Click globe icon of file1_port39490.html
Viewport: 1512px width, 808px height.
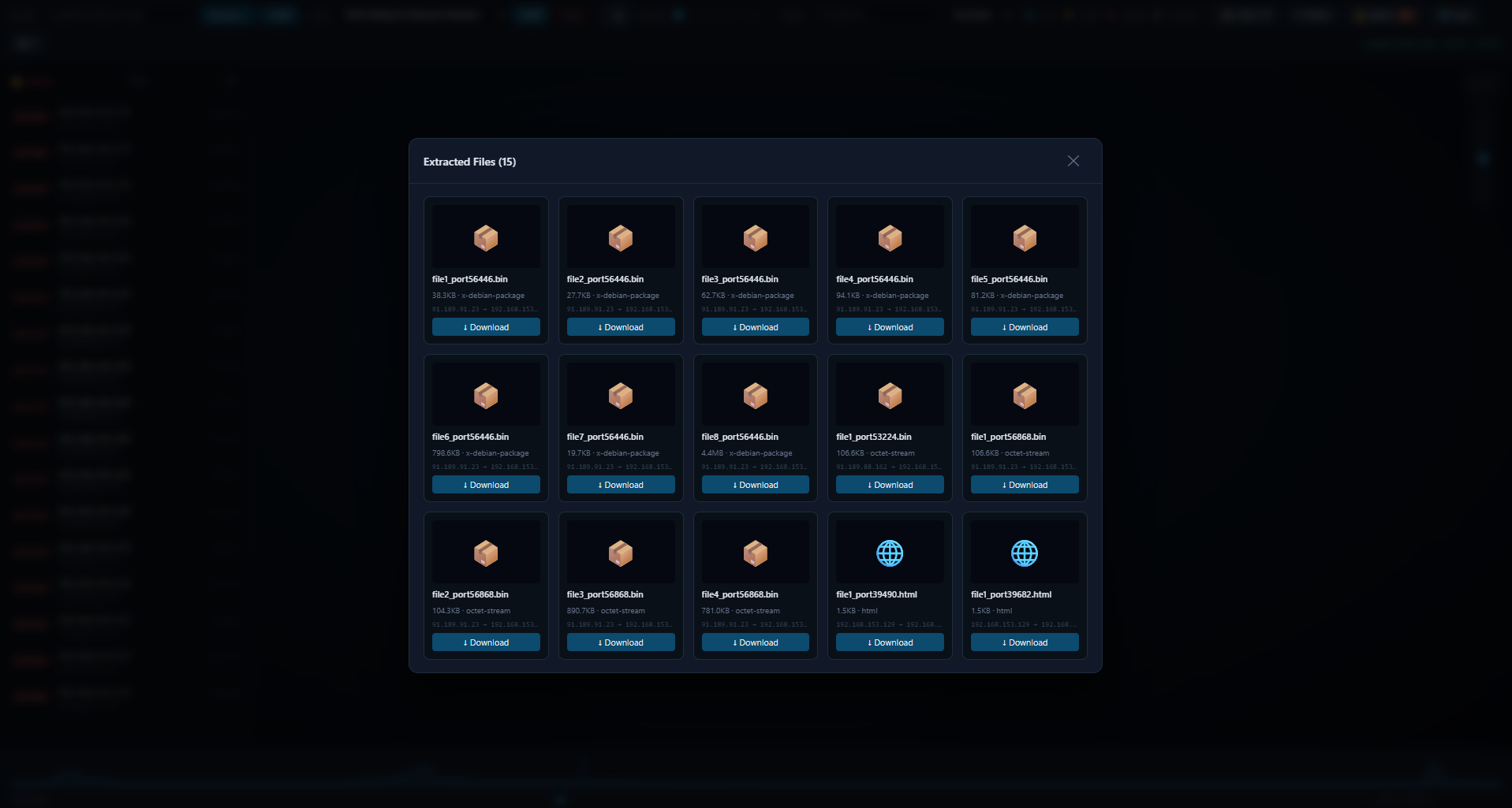pos(890,553)
